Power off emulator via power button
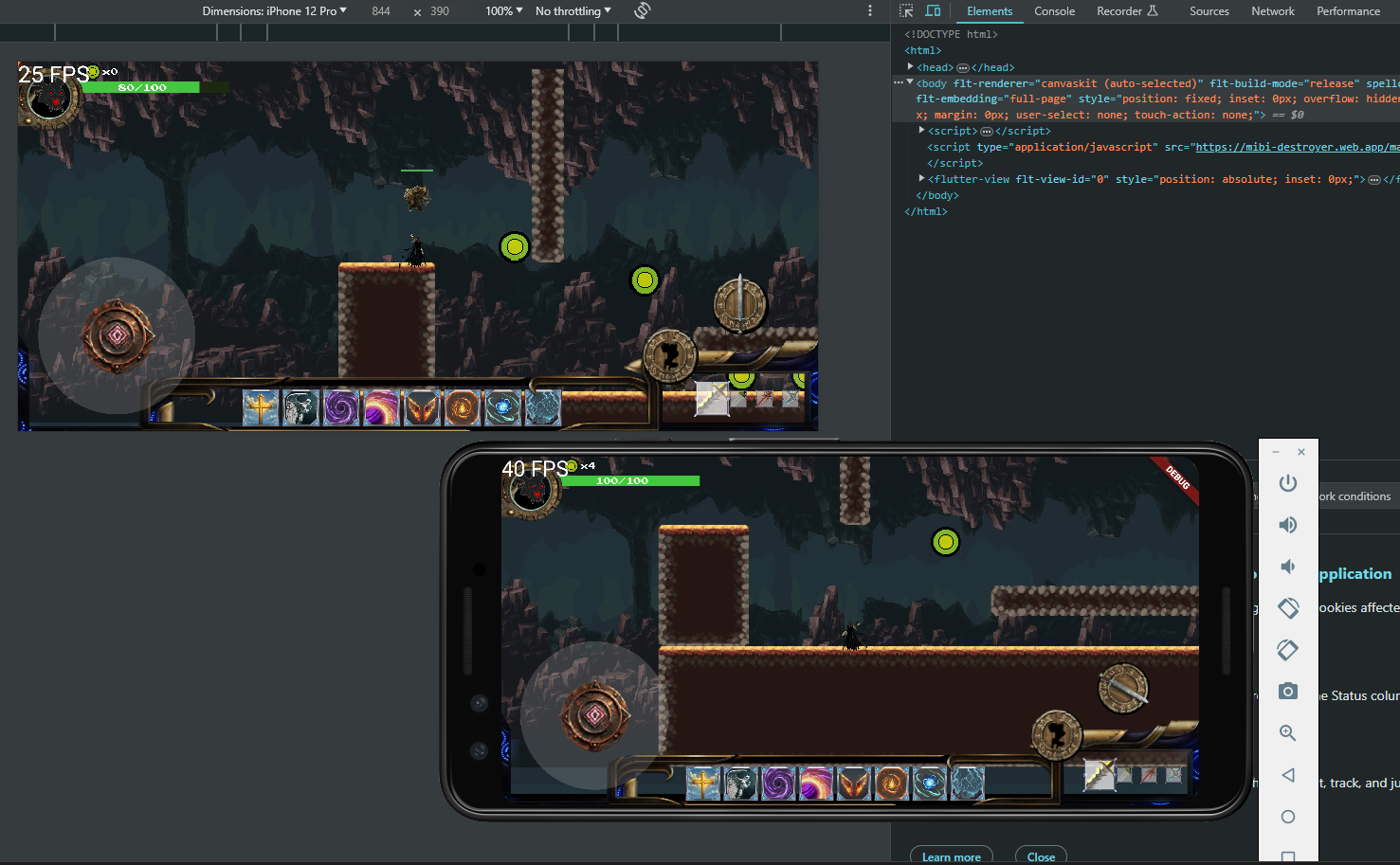 [1287, 483]
